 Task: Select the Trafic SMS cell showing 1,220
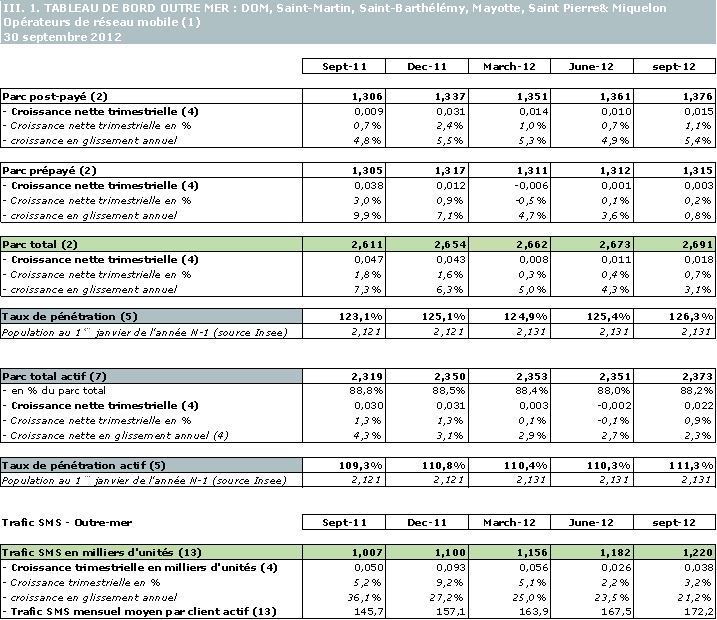coord(675,552)
